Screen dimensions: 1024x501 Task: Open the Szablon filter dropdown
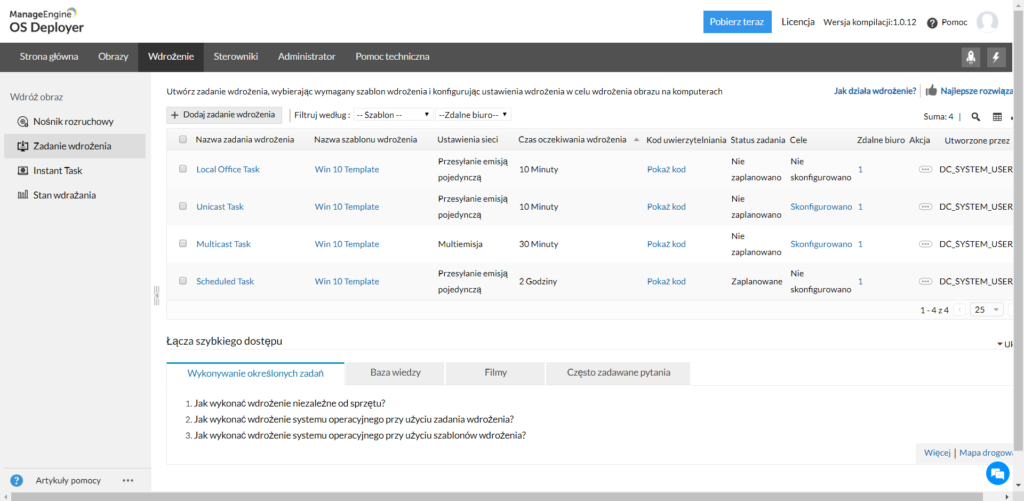click(x=393, y=115)
